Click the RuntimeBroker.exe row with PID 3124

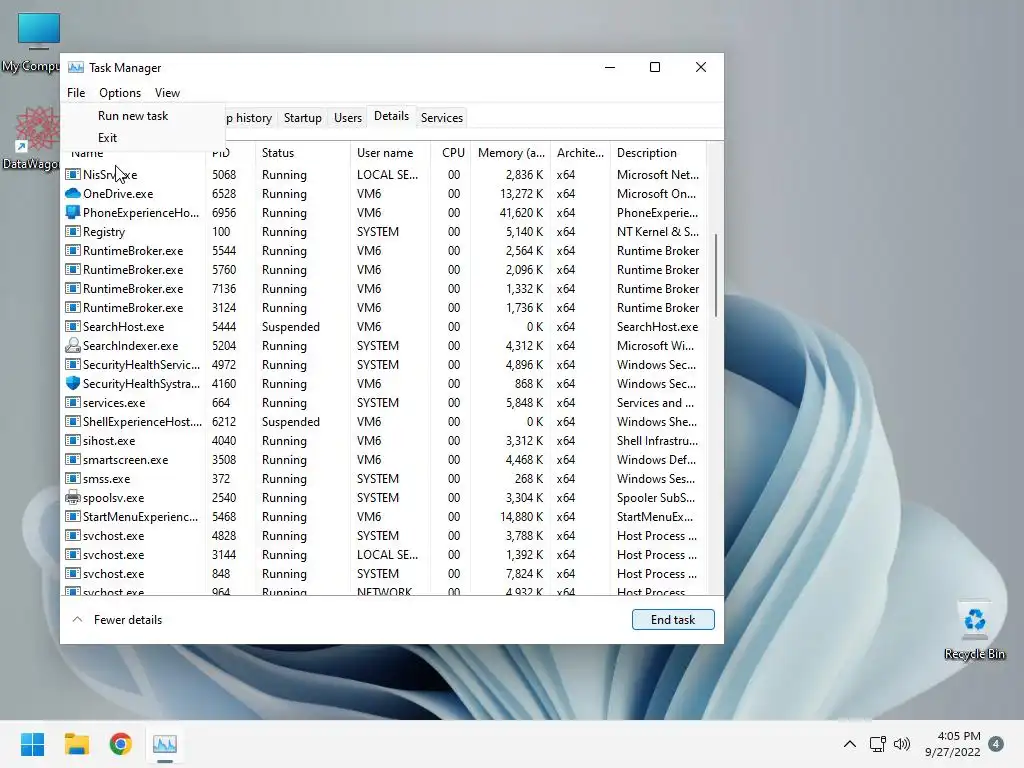(x=384, y=308)
